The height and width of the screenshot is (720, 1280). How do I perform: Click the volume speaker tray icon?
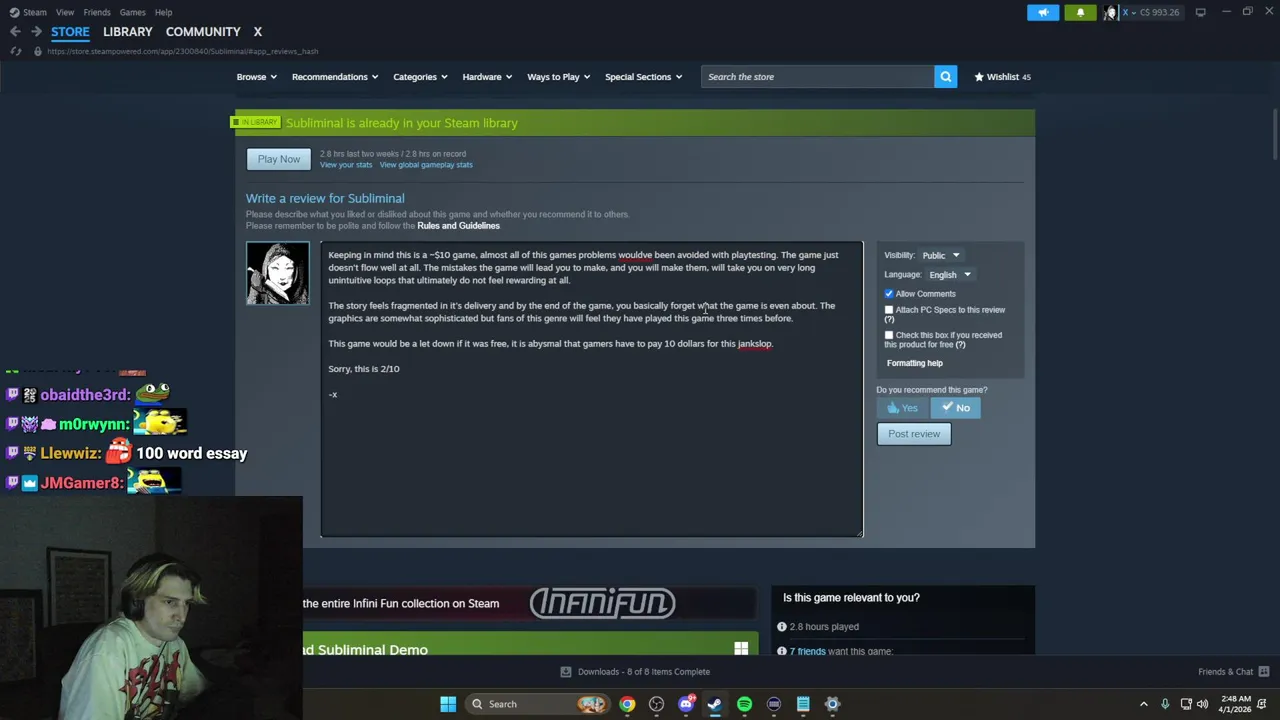tap(1202, 704)
